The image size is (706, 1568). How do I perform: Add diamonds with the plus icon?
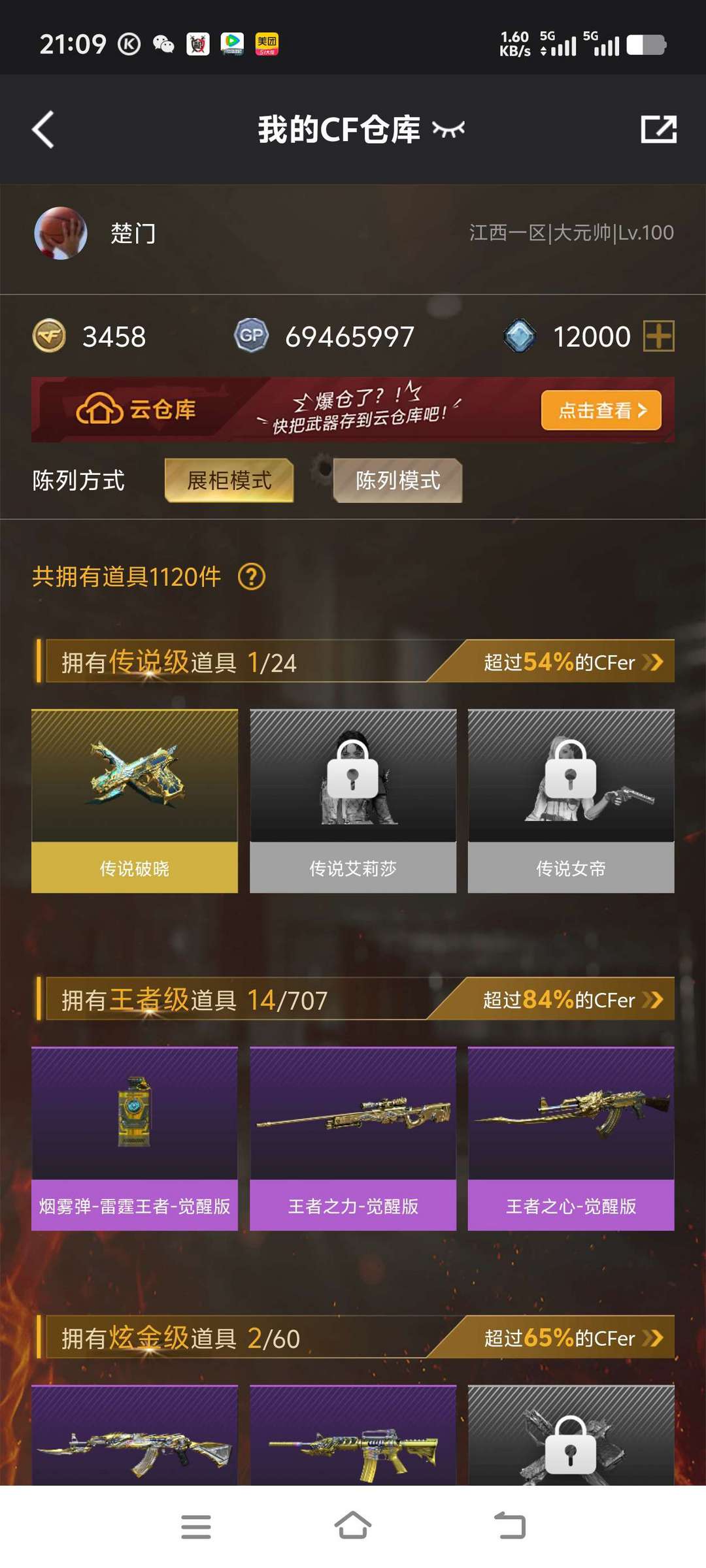(x=659, y=336)
